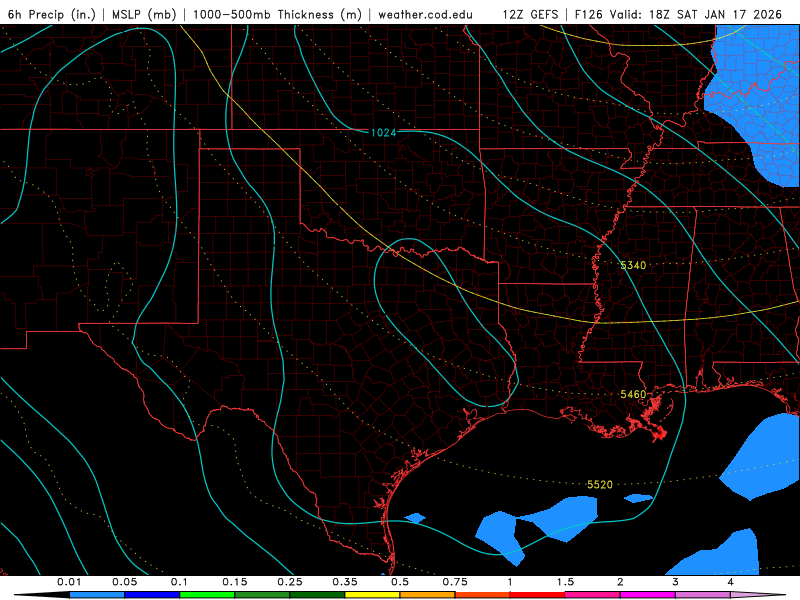The image size is (800, 600).
Task: Click the 'weather.cod.edu' source text
Action: pos(425,14)
